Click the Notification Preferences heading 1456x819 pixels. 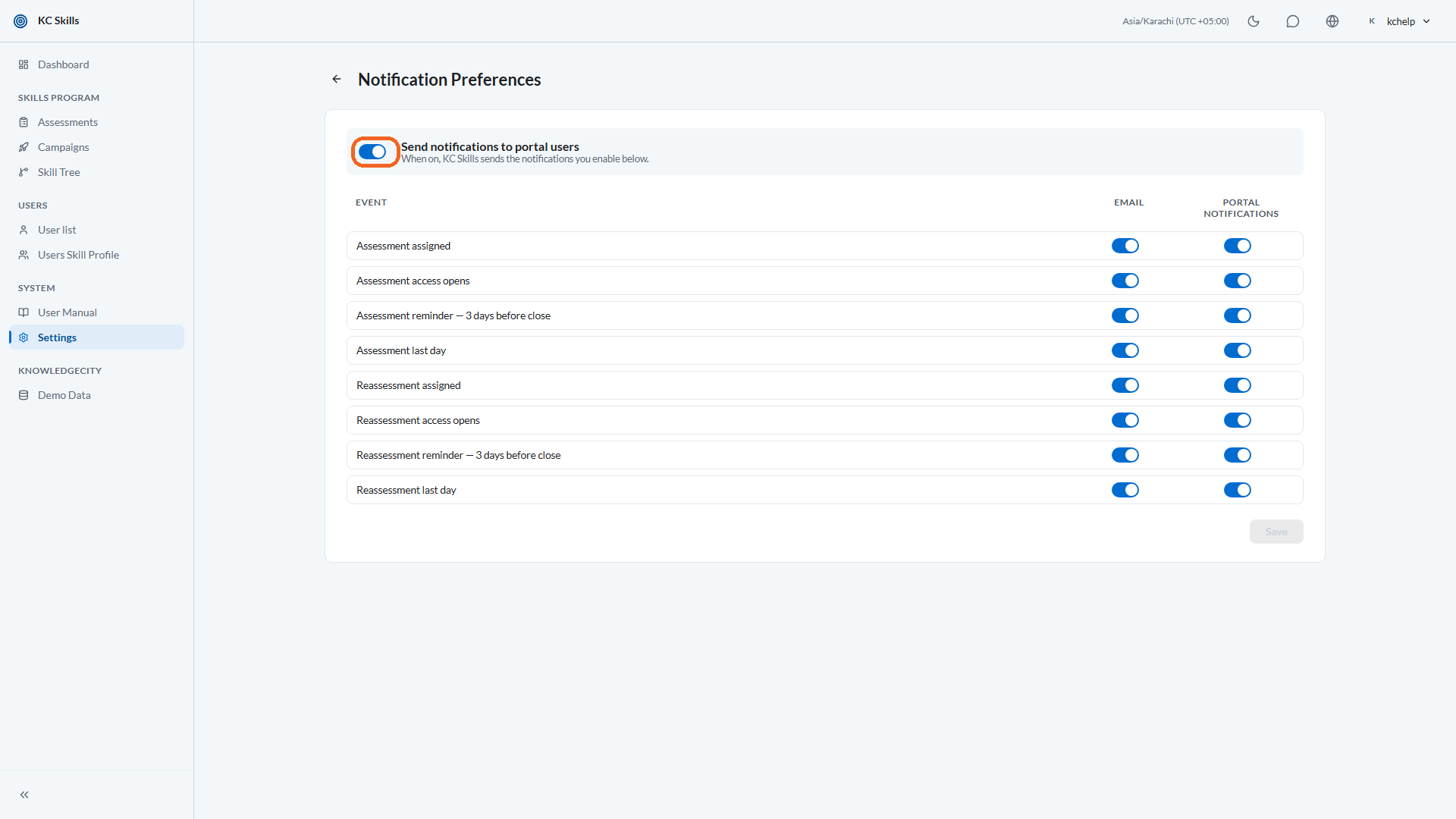(450, 80)
